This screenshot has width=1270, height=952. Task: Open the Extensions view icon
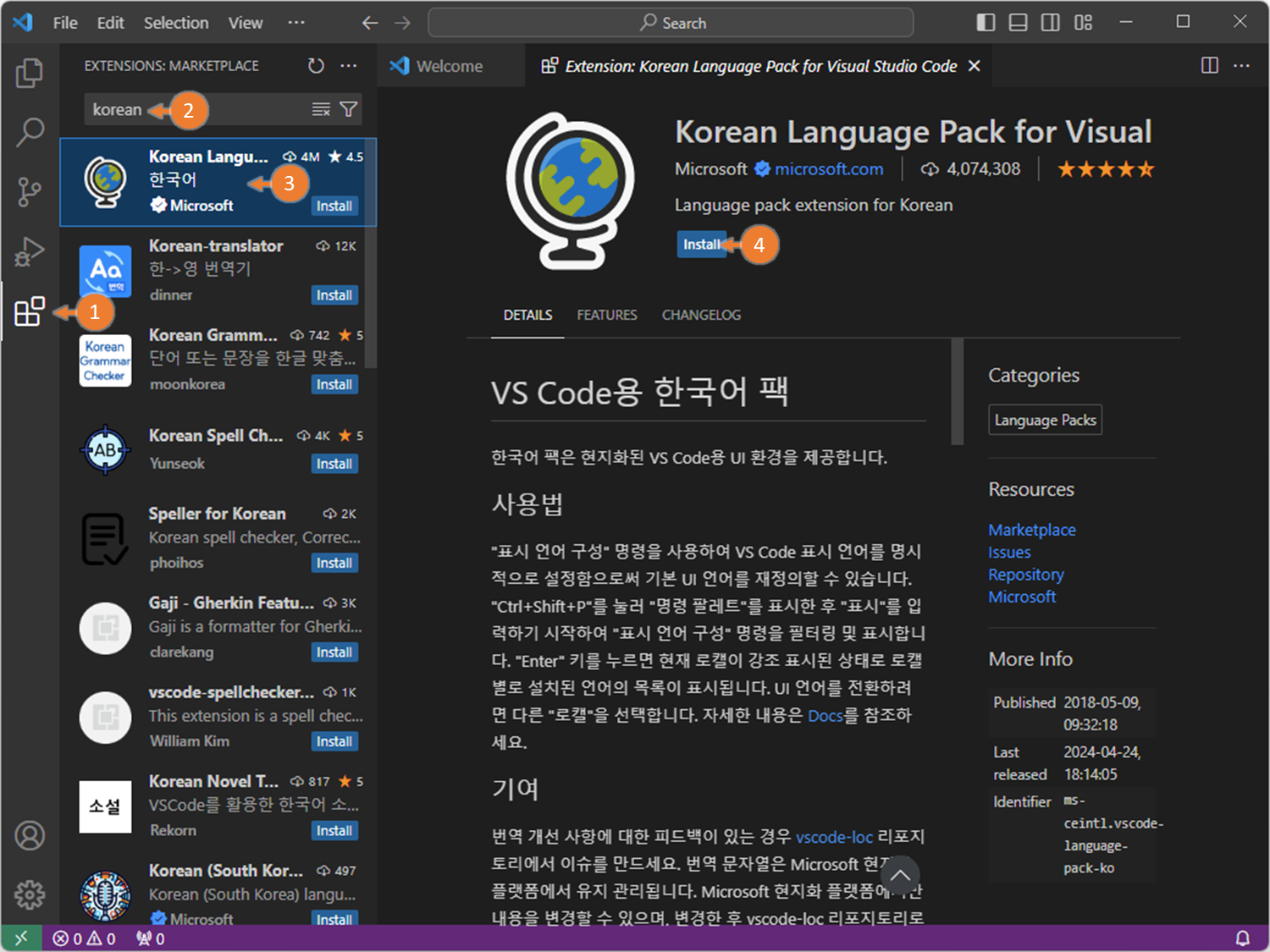(x=30, y=311)
